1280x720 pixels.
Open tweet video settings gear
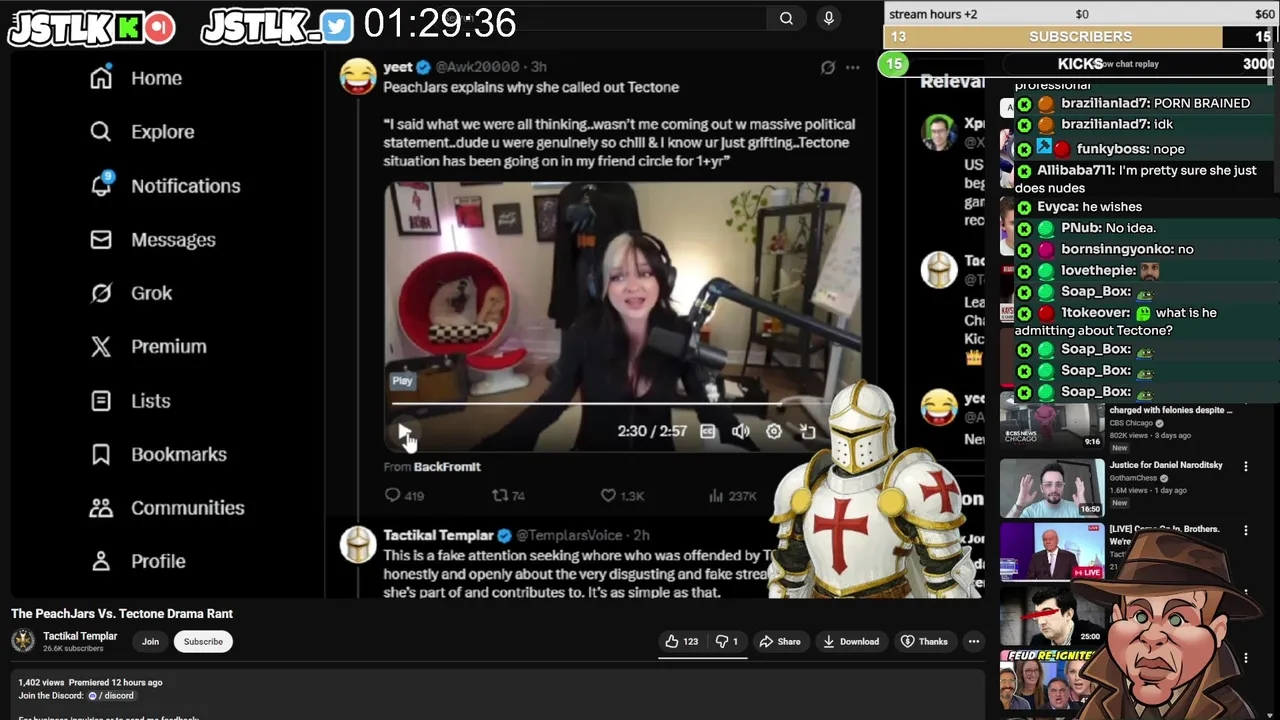[773, 431]
